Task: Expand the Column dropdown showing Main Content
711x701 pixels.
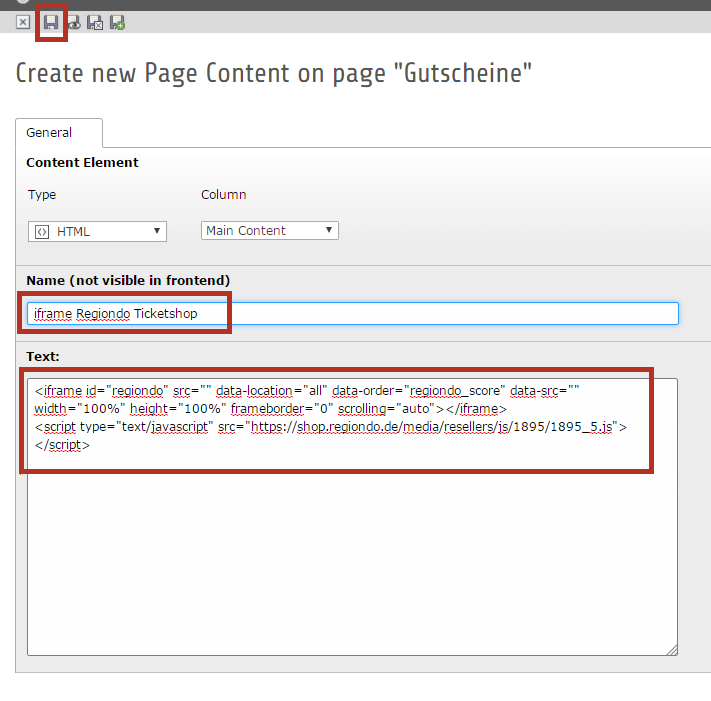Action: (x=269, y=231)
